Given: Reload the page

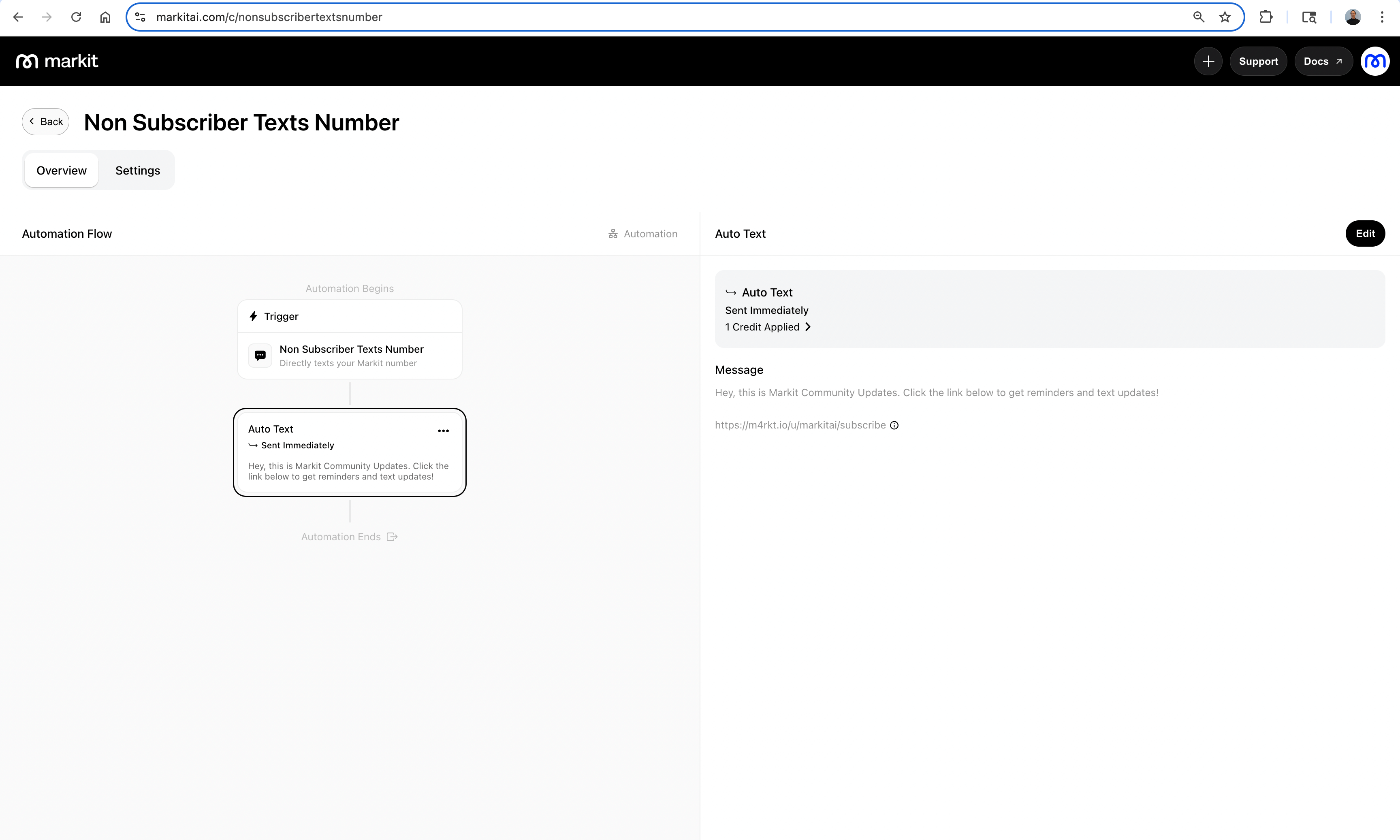Looking at the screenshot, I should tap(76, 17).
